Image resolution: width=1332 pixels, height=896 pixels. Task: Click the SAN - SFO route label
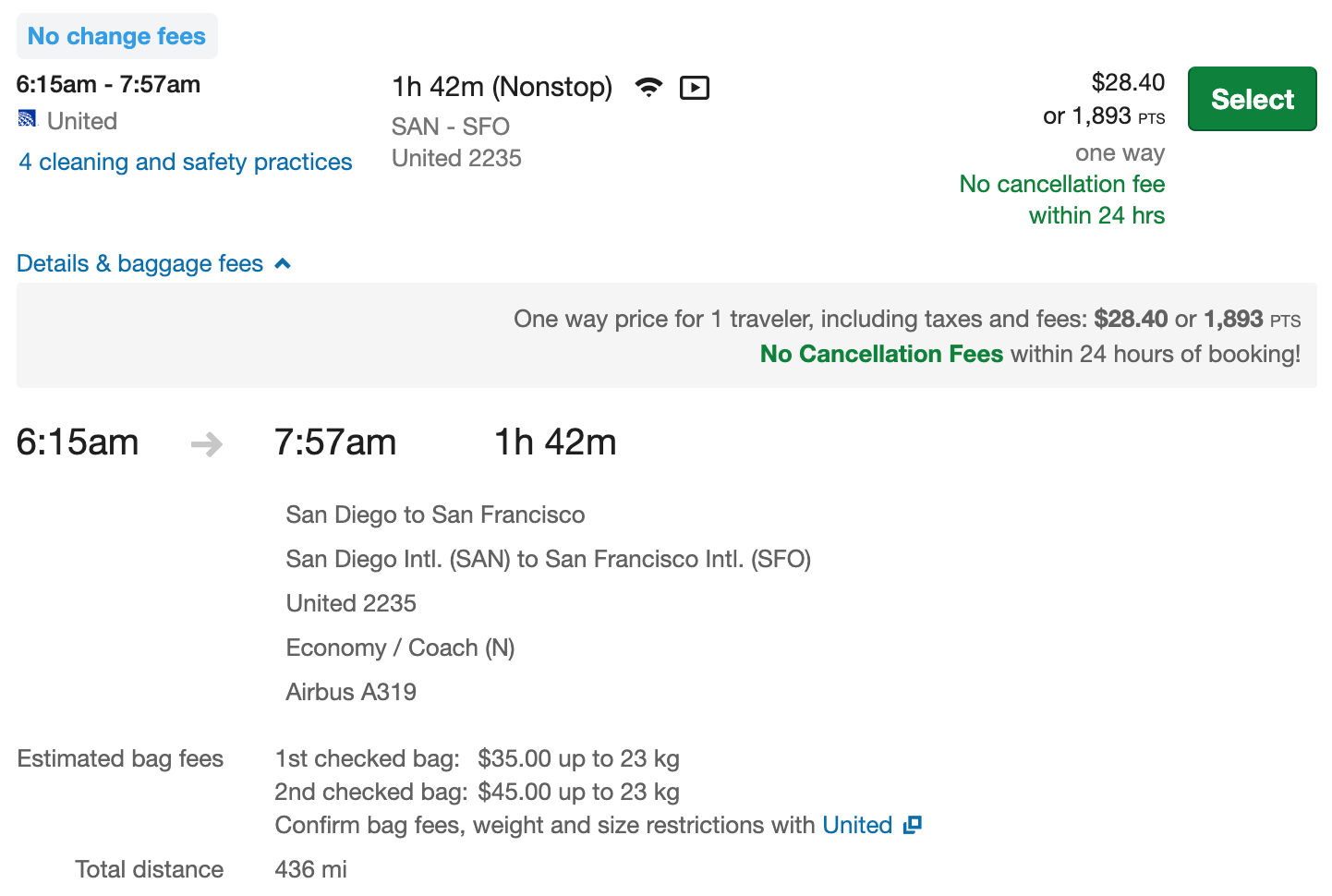(x=451, y=127)
